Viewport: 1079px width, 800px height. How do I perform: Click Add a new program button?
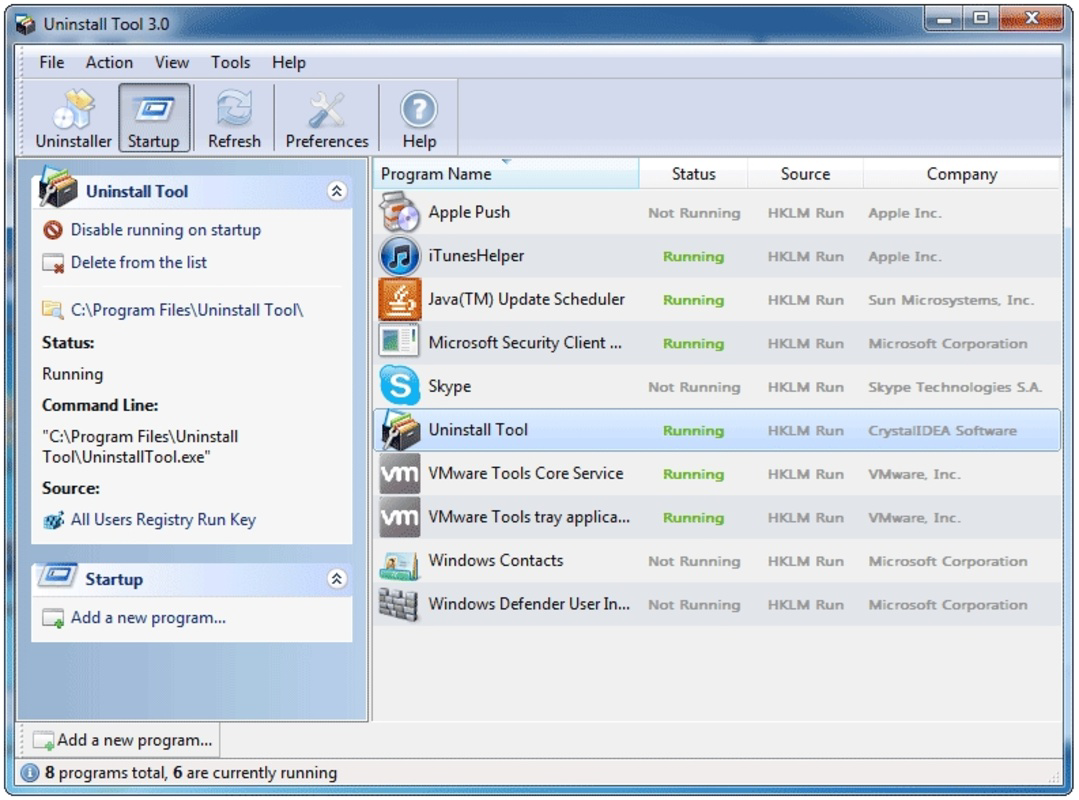pyautogui.click(x=120, y=739)
